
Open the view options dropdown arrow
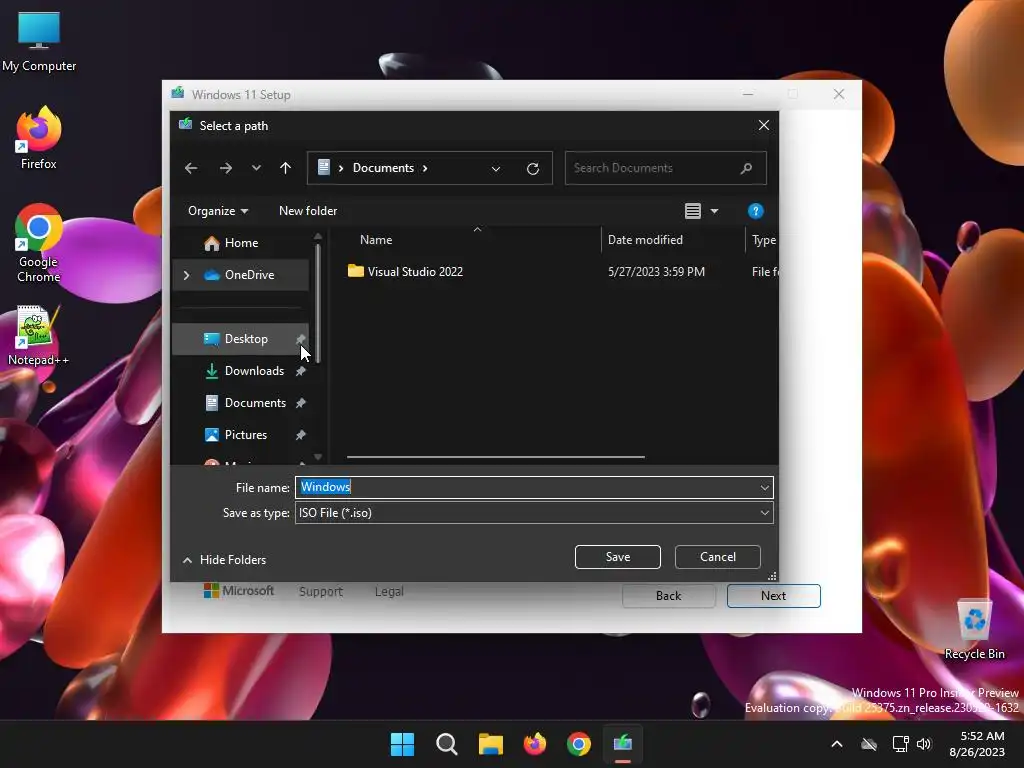pyautogui.click(x=714, y=211)
